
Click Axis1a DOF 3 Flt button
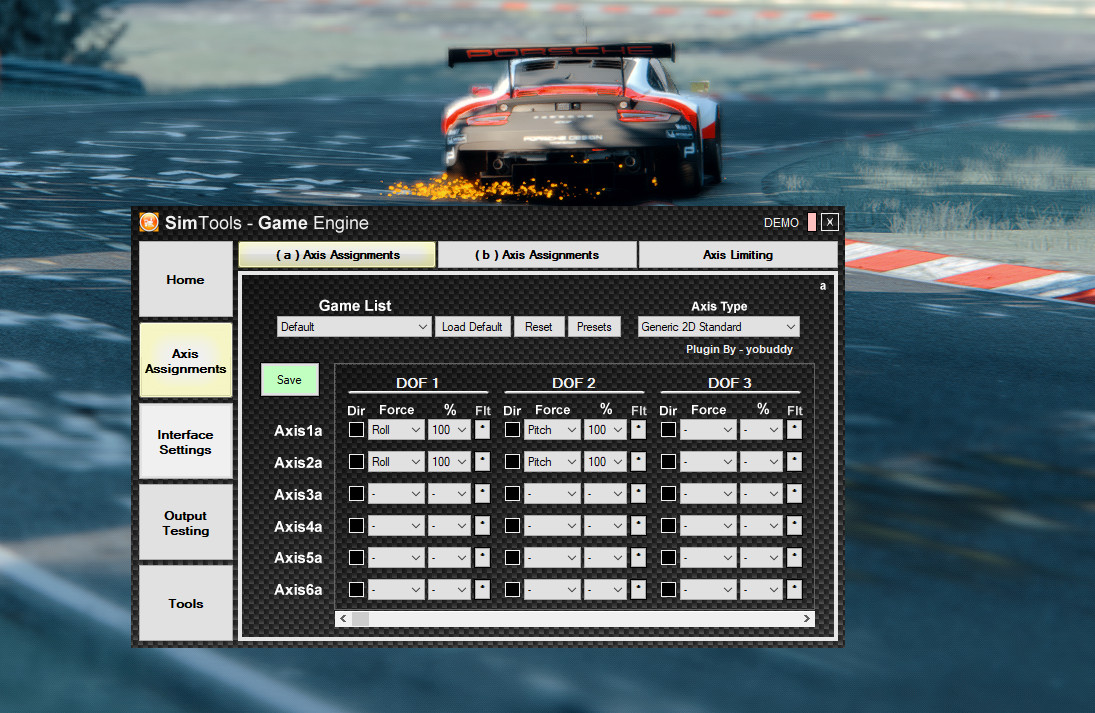pos(795,429)
